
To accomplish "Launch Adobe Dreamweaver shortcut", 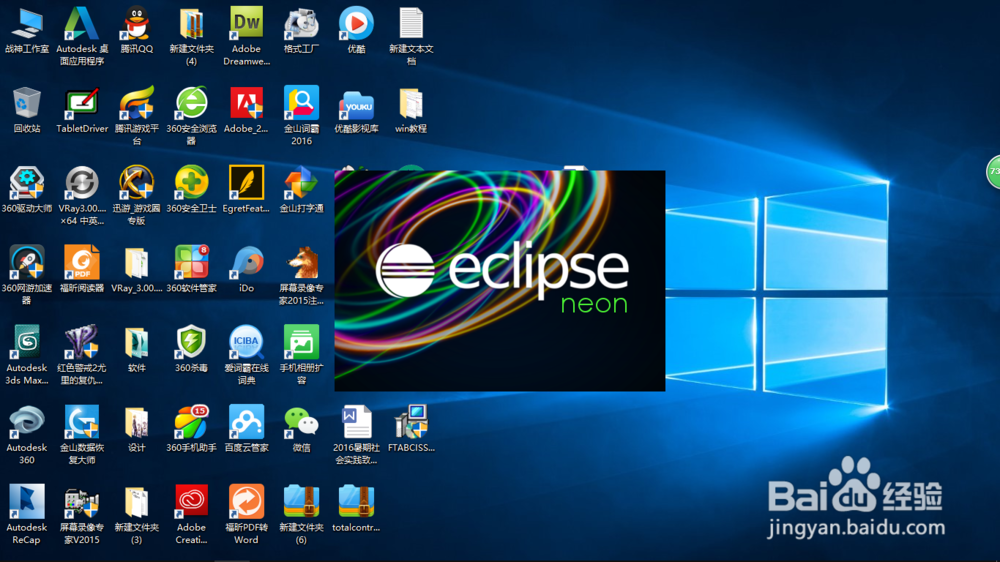I will coord(246,24).
